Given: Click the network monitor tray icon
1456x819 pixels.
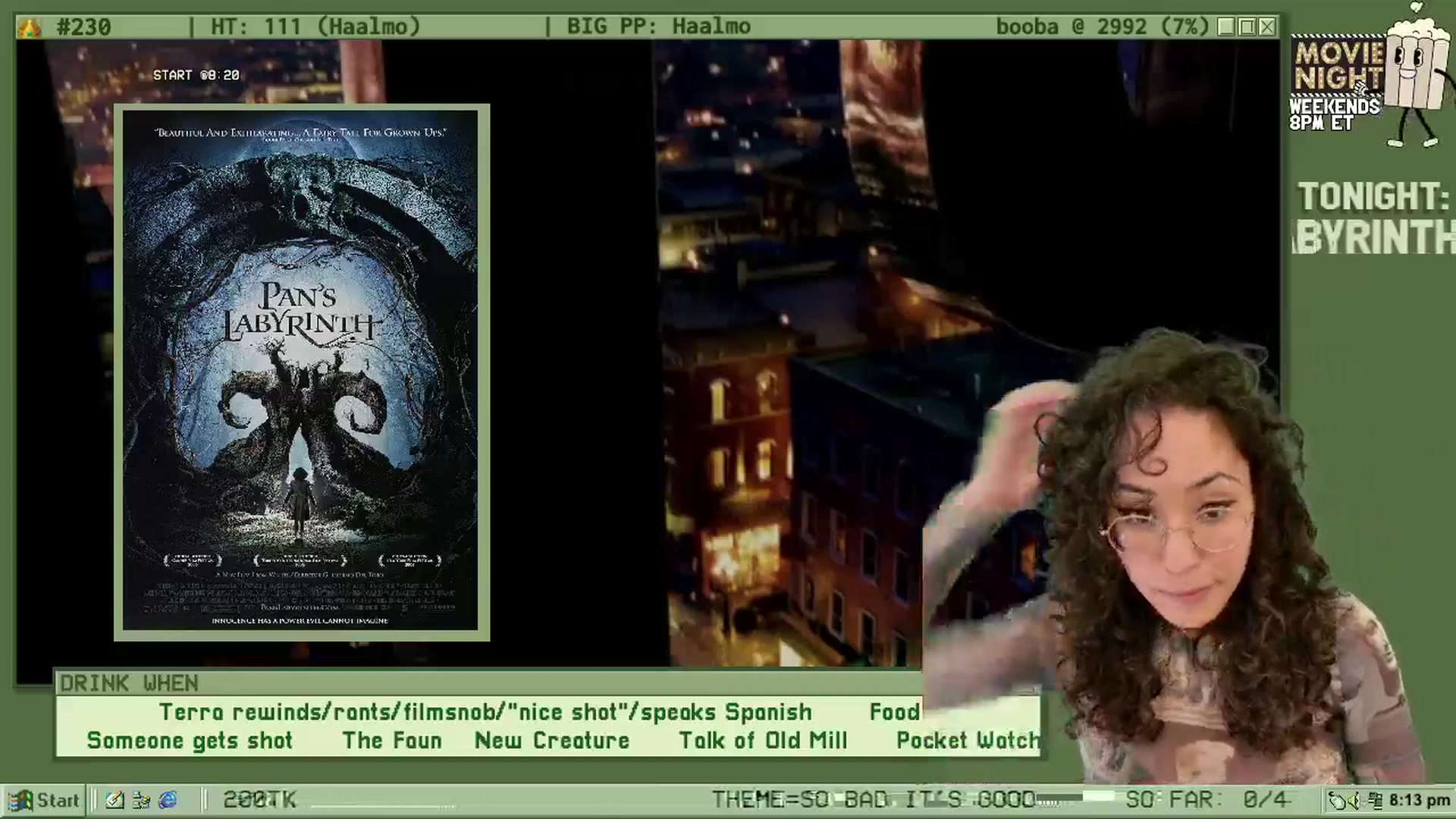Looking at the screenshot, I should tap(1375, 801).
